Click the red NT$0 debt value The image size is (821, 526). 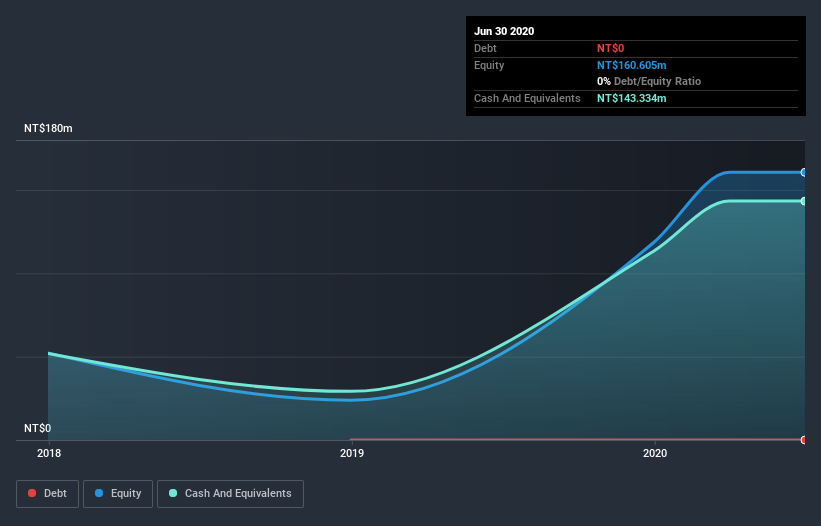click(x=611, y=48)
